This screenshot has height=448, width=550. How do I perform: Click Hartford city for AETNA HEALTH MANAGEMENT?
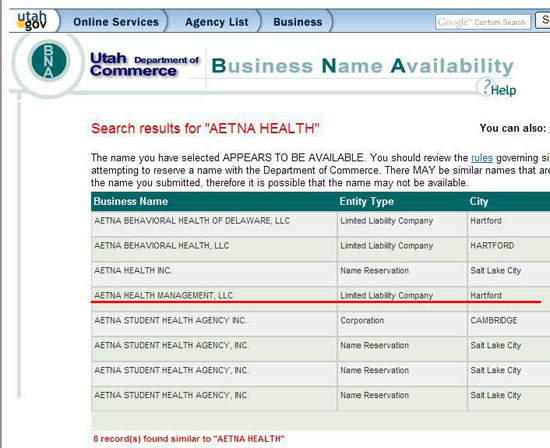[486, 295]
